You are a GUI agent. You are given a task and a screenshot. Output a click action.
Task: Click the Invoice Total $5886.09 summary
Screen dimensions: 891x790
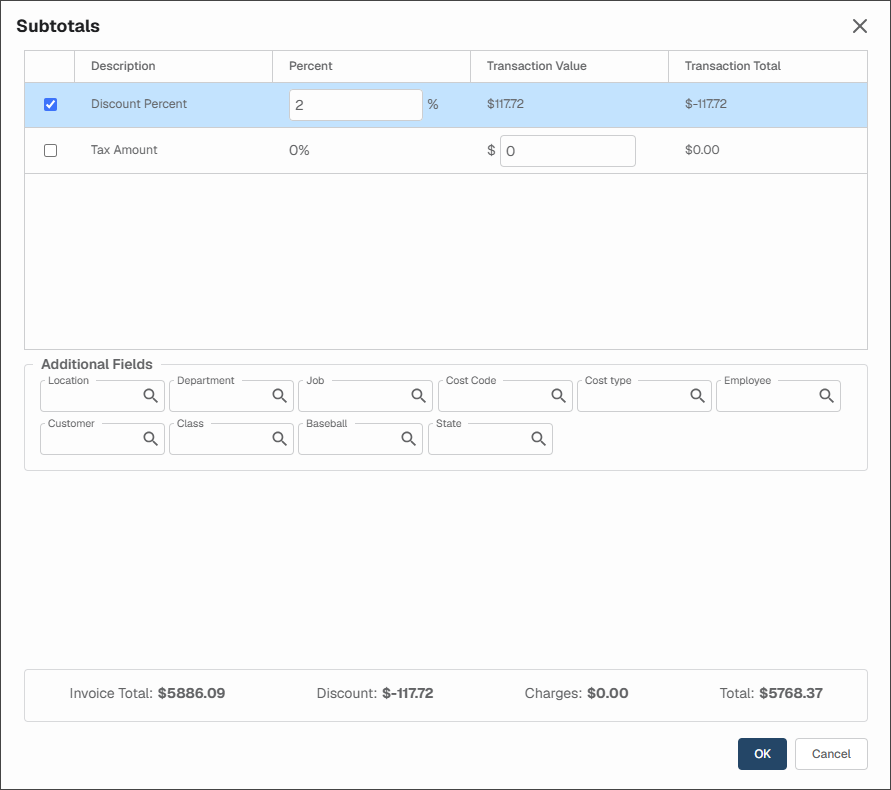pyautogui.click(x=147, y=693)
